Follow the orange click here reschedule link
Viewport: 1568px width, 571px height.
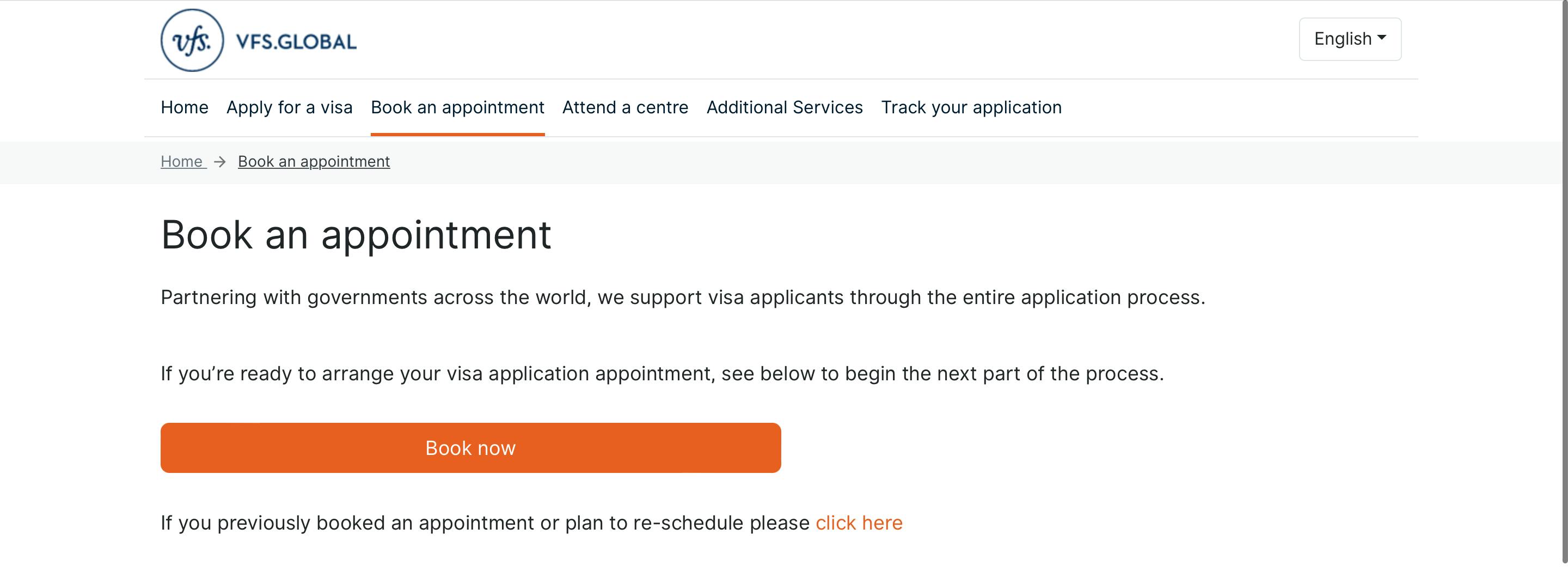coord(859,523)
